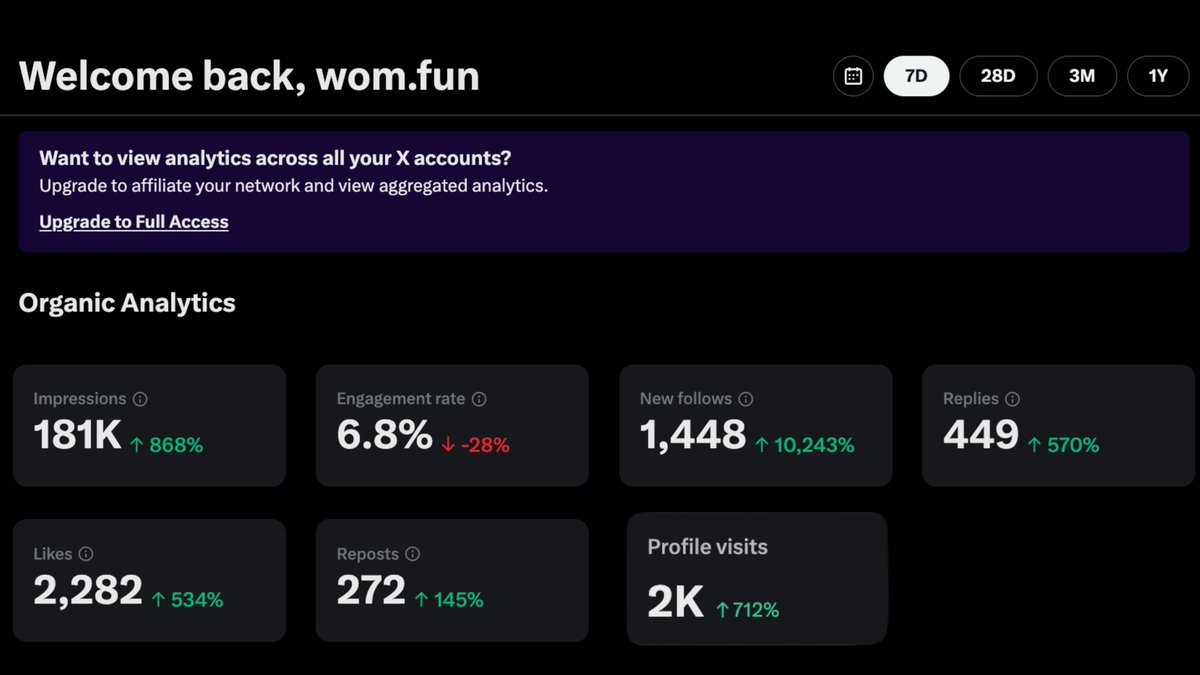
Task: Click the Impressions info icon
Action: [140, 398]
